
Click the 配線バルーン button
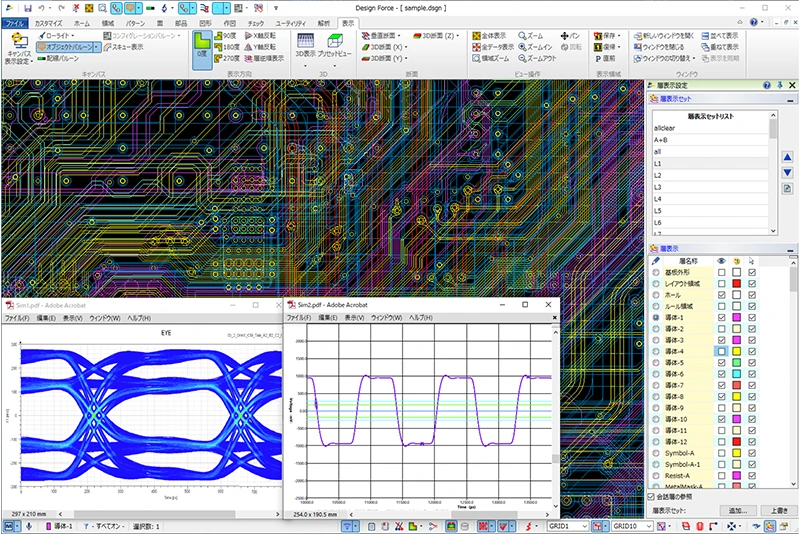(58, 58)
